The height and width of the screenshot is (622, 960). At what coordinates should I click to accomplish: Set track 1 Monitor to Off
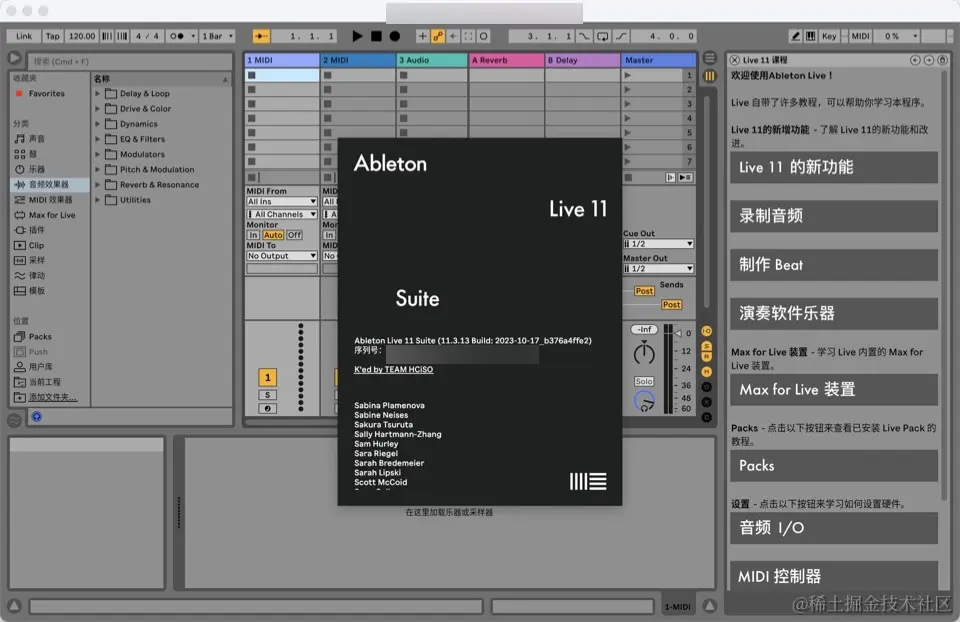(294, 235)
